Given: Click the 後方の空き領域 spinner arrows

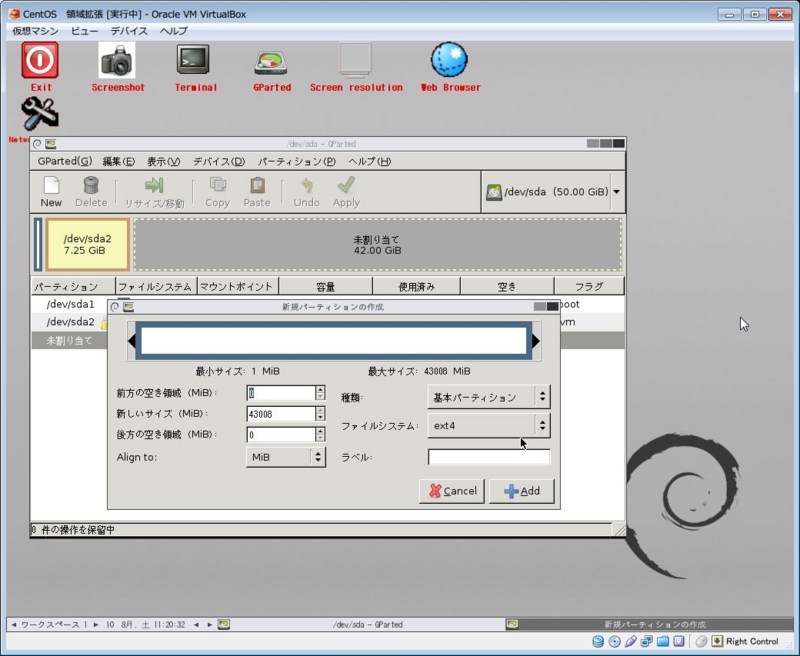Looking at the screenshot, I should (320, 434).
